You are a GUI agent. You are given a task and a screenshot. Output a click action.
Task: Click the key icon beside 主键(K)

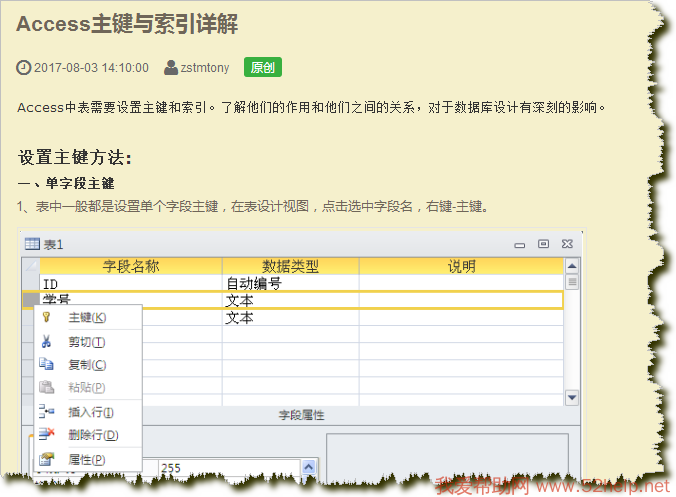coord(46,317)
